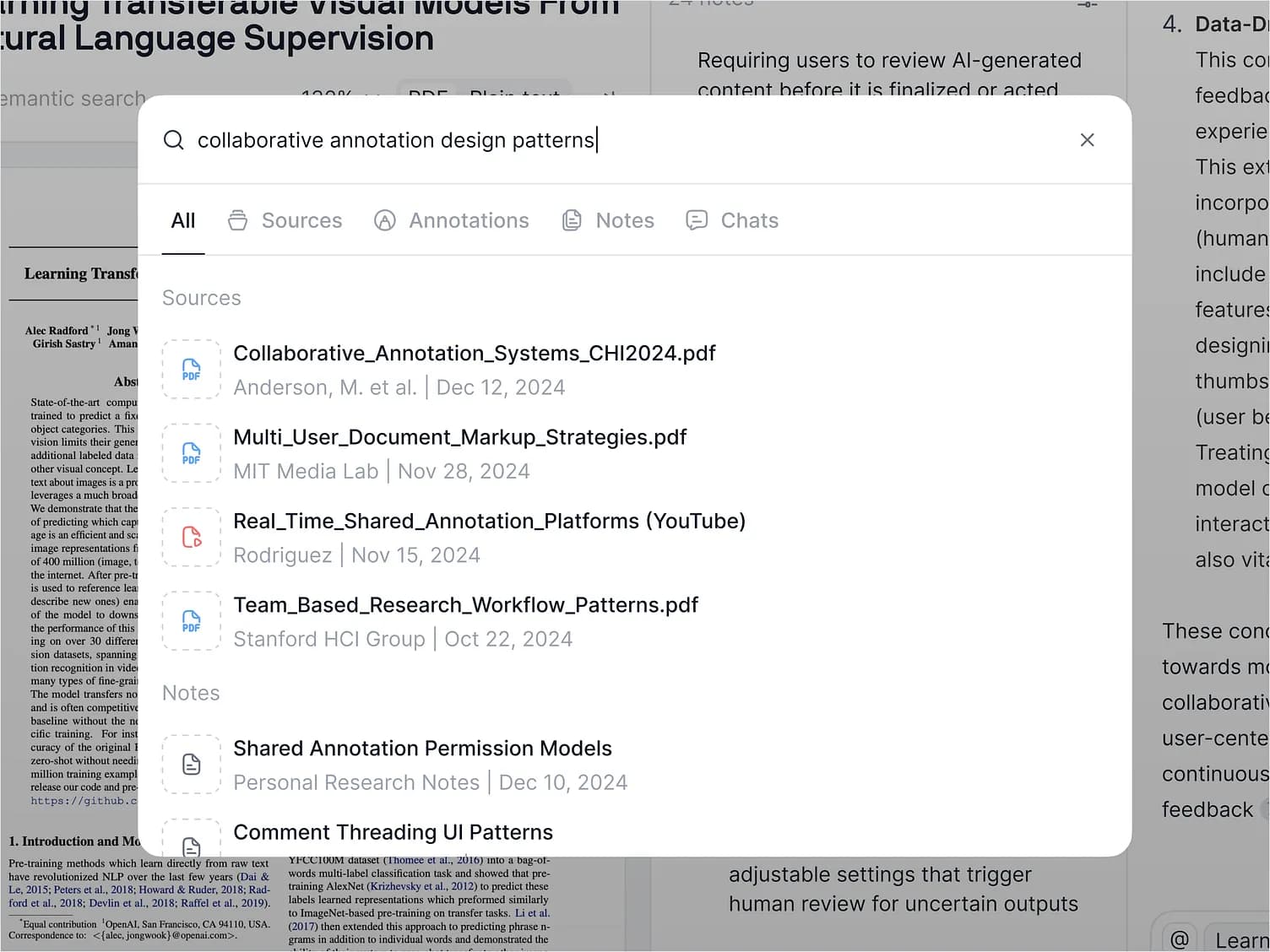Click the PDF icon beside Collaborative_Annotation_Systems_CHI2024.pdf
This screenshot has width=1270, height=952.
(x=192, y=369)
